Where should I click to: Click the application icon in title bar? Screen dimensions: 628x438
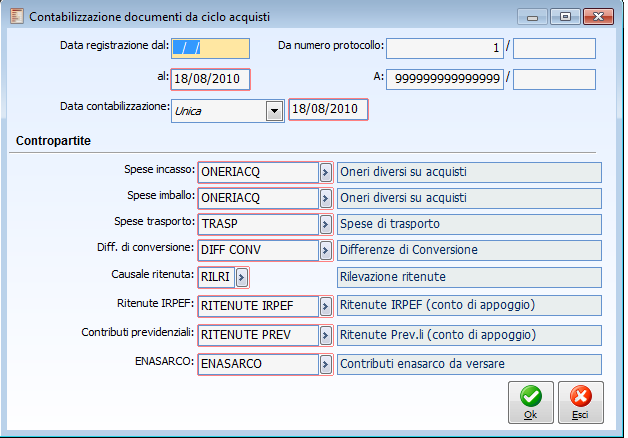pyautogui.click(x=17, y=16)
